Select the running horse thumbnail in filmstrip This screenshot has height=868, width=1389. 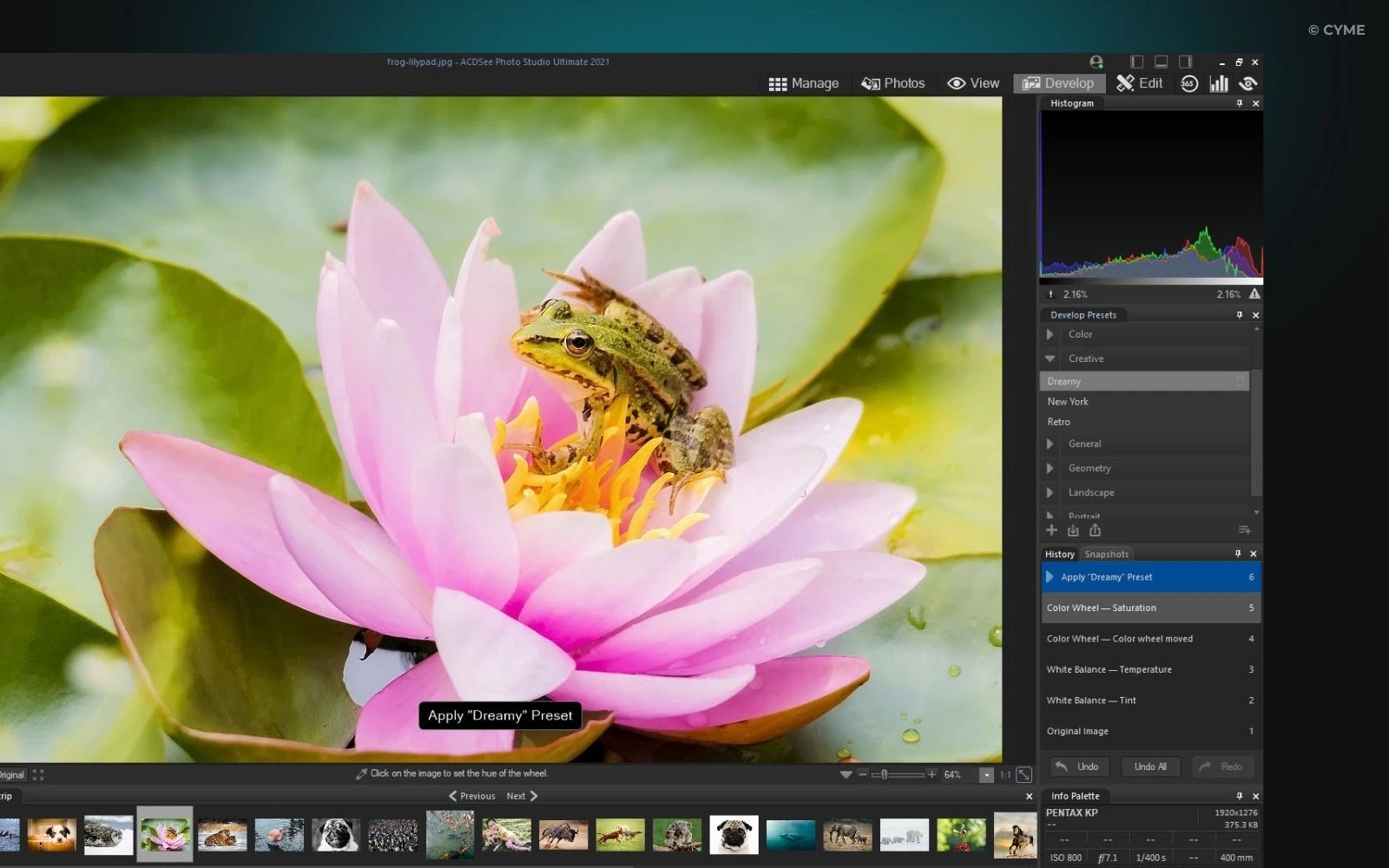coord(1015,834)
